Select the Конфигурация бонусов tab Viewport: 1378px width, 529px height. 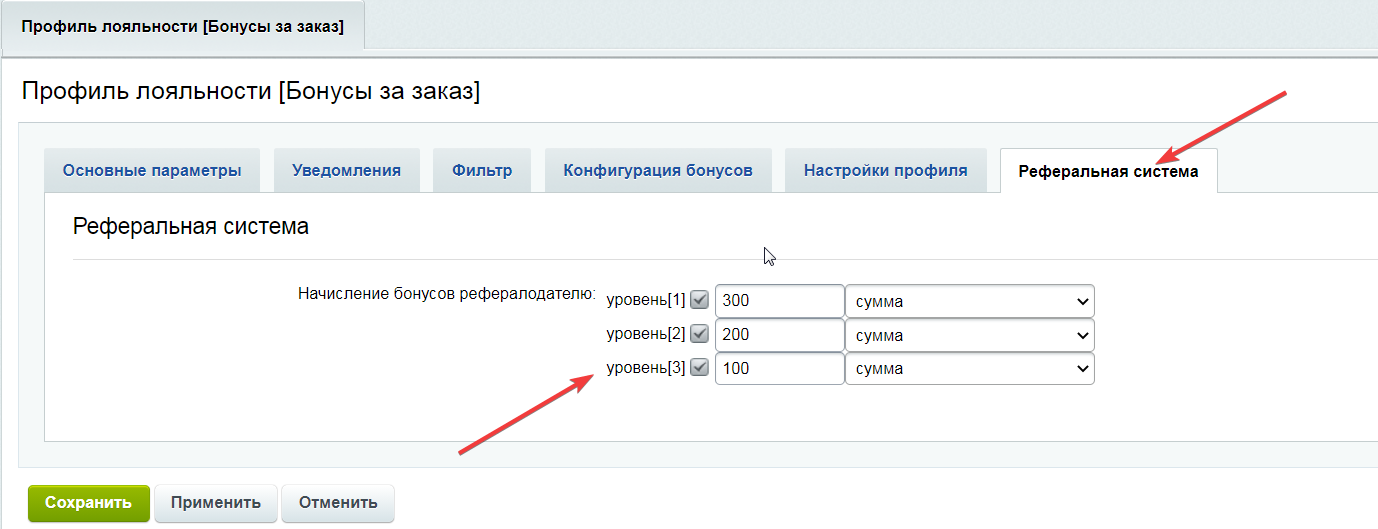click(x=658, y=170)
